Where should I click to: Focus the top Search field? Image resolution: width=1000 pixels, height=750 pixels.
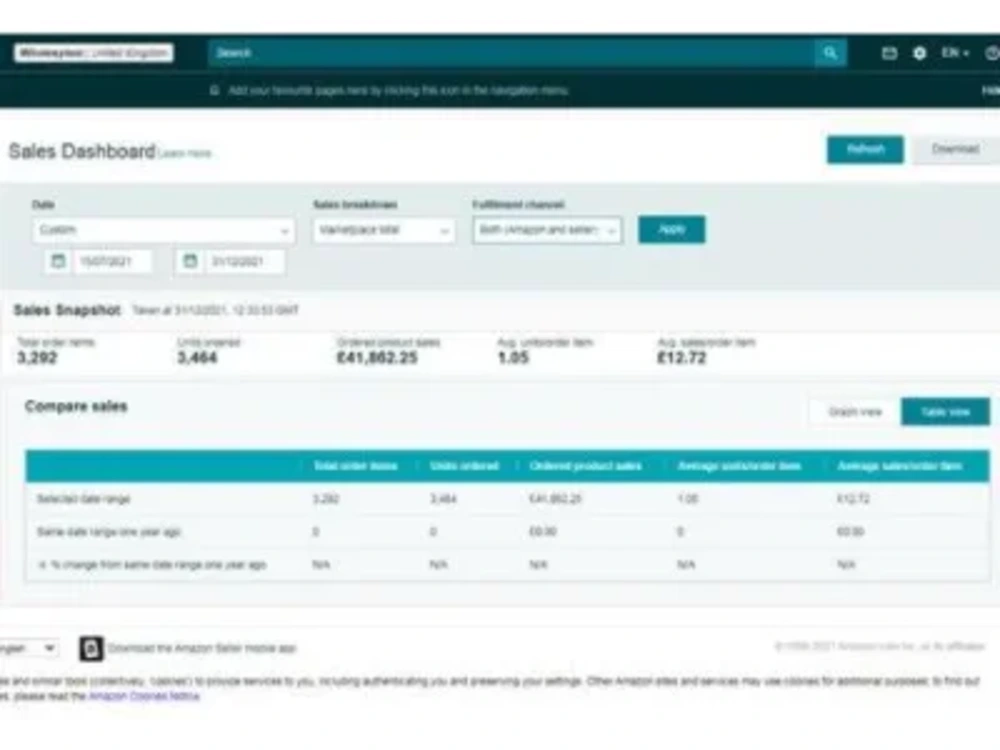(512, 53)
